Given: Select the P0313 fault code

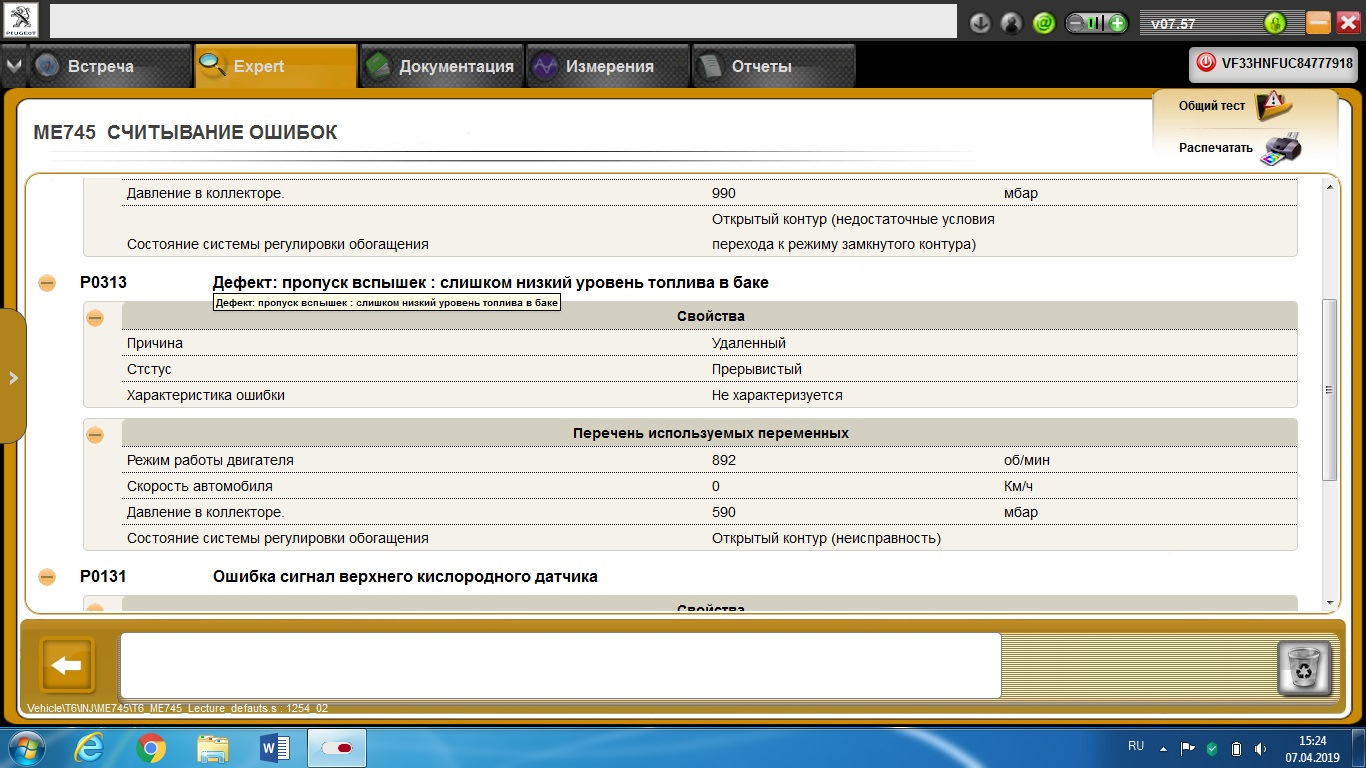Looking at the screenshot, I should (103, 283).
